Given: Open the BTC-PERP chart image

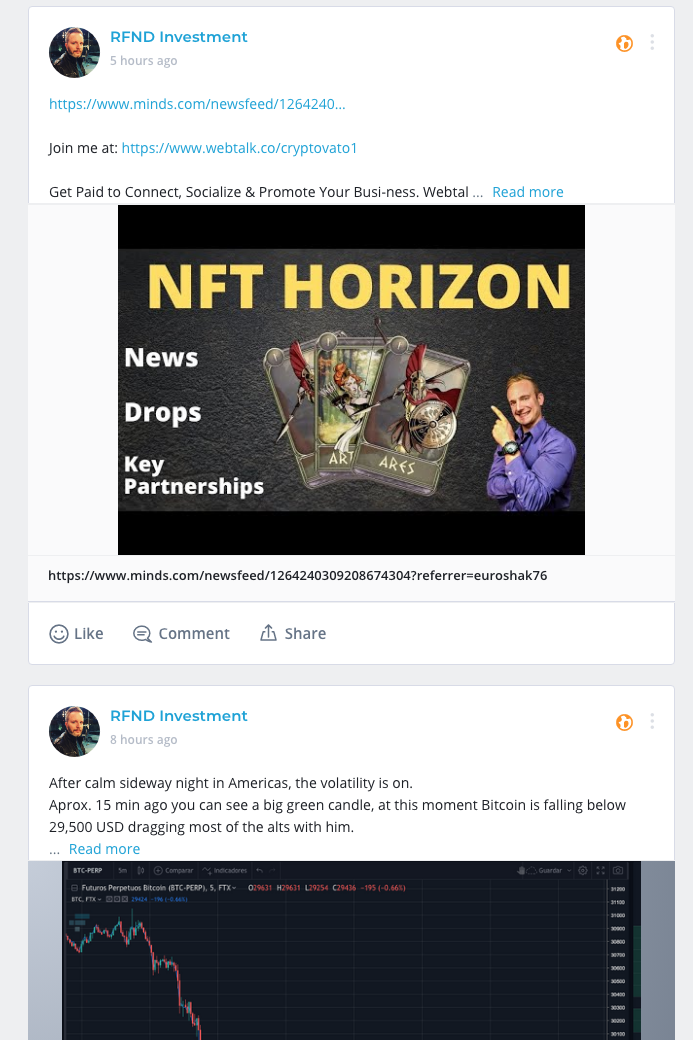Looking at the screenshot, I should [351, 950].
